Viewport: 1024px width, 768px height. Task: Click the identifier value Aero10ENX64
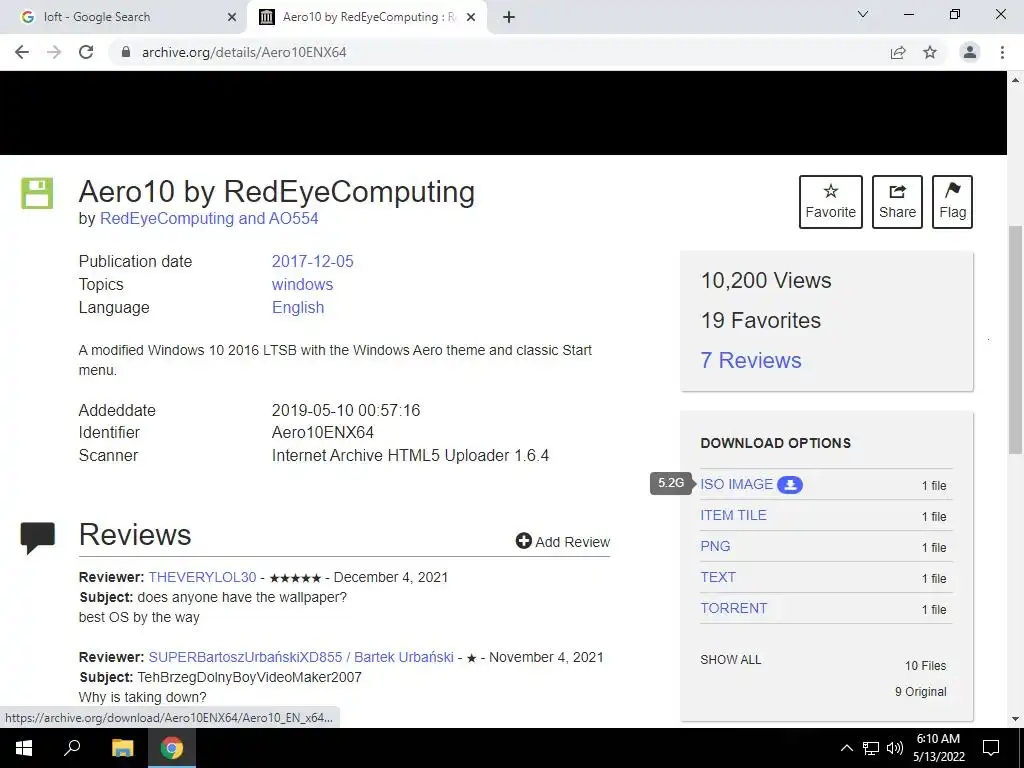point(323,432)
